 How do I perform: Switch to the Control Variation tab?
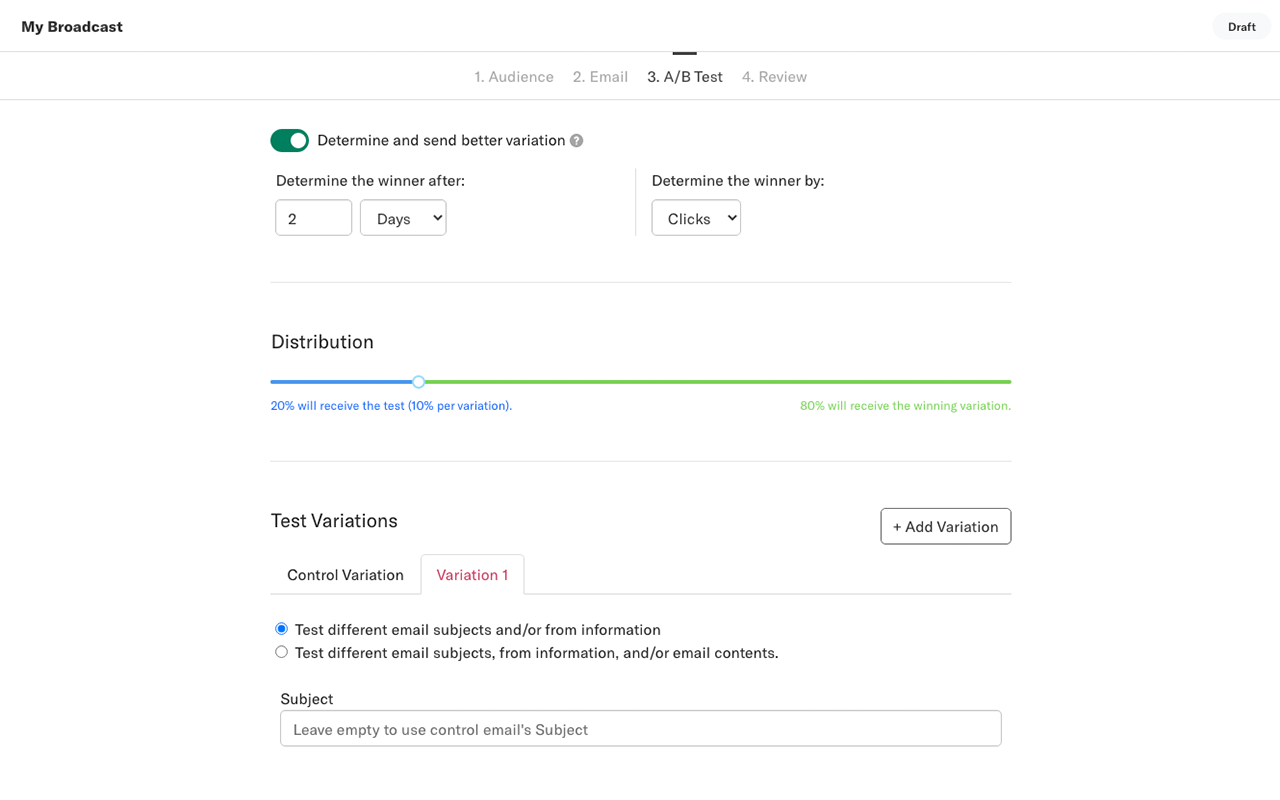345,575
